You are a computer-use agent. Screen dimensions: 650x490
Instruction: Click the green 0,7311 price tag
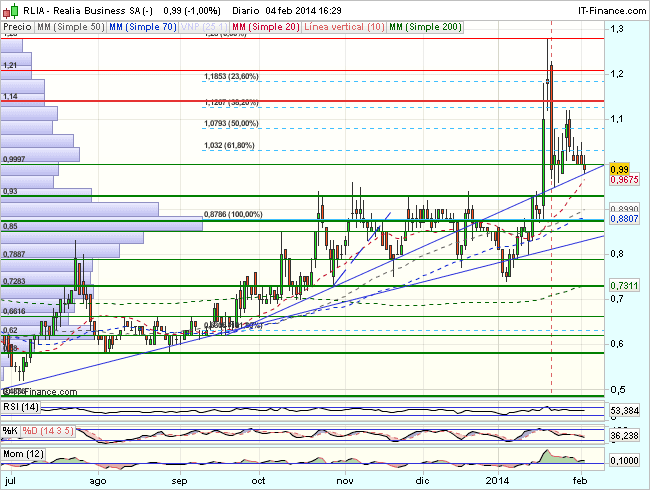(x=624, y=286)
